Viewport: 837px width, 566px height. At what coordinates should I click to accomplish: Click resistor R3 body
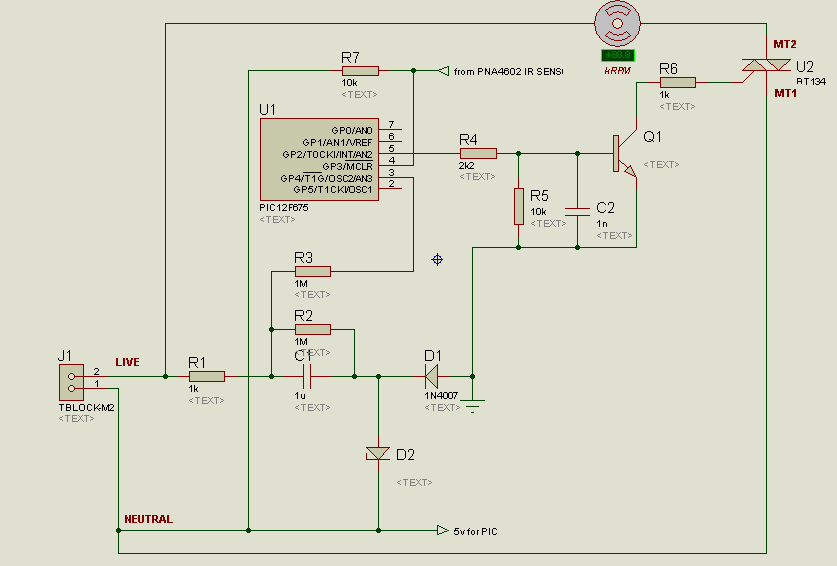tap(313, 271)
